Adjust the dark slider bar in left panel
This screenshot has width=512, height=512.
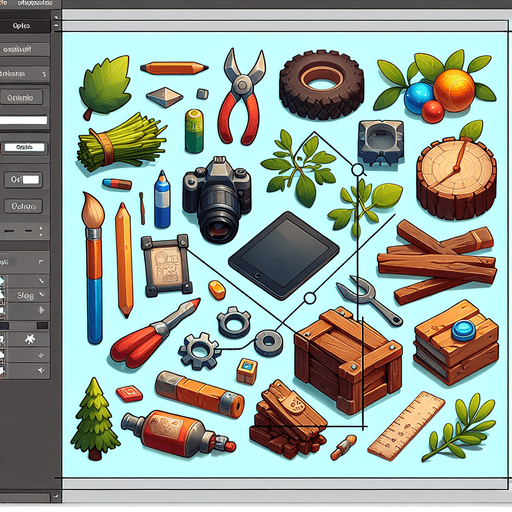pyautogui.click(x=25, y=325)
